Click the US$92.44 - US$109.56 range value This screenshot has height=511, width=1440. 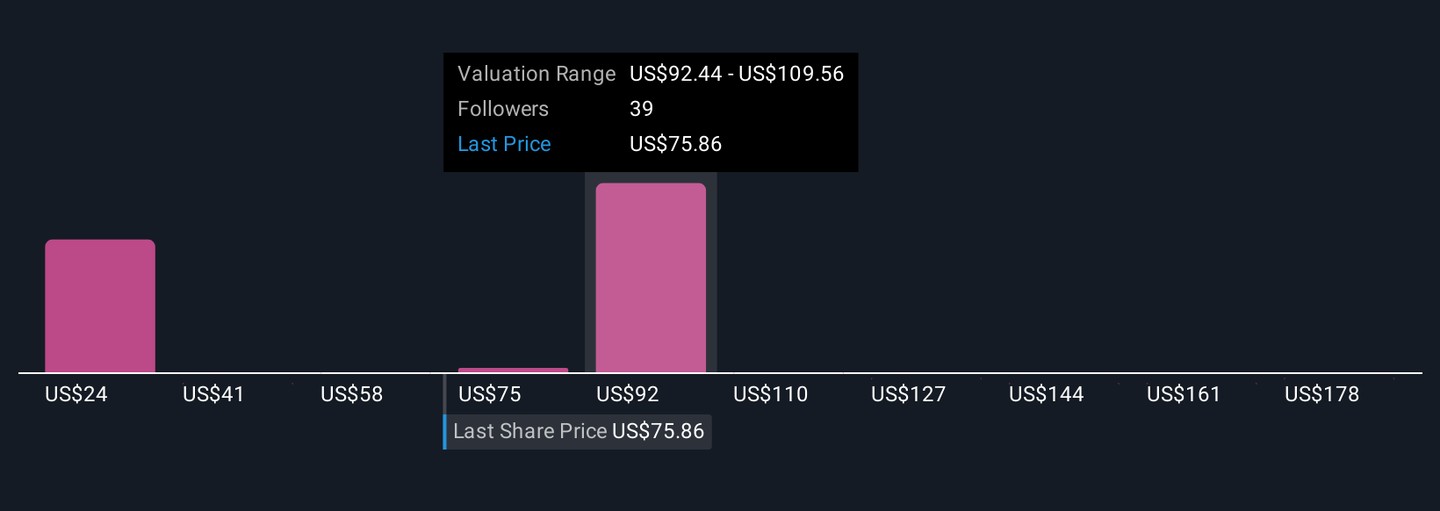click(737, 74)
